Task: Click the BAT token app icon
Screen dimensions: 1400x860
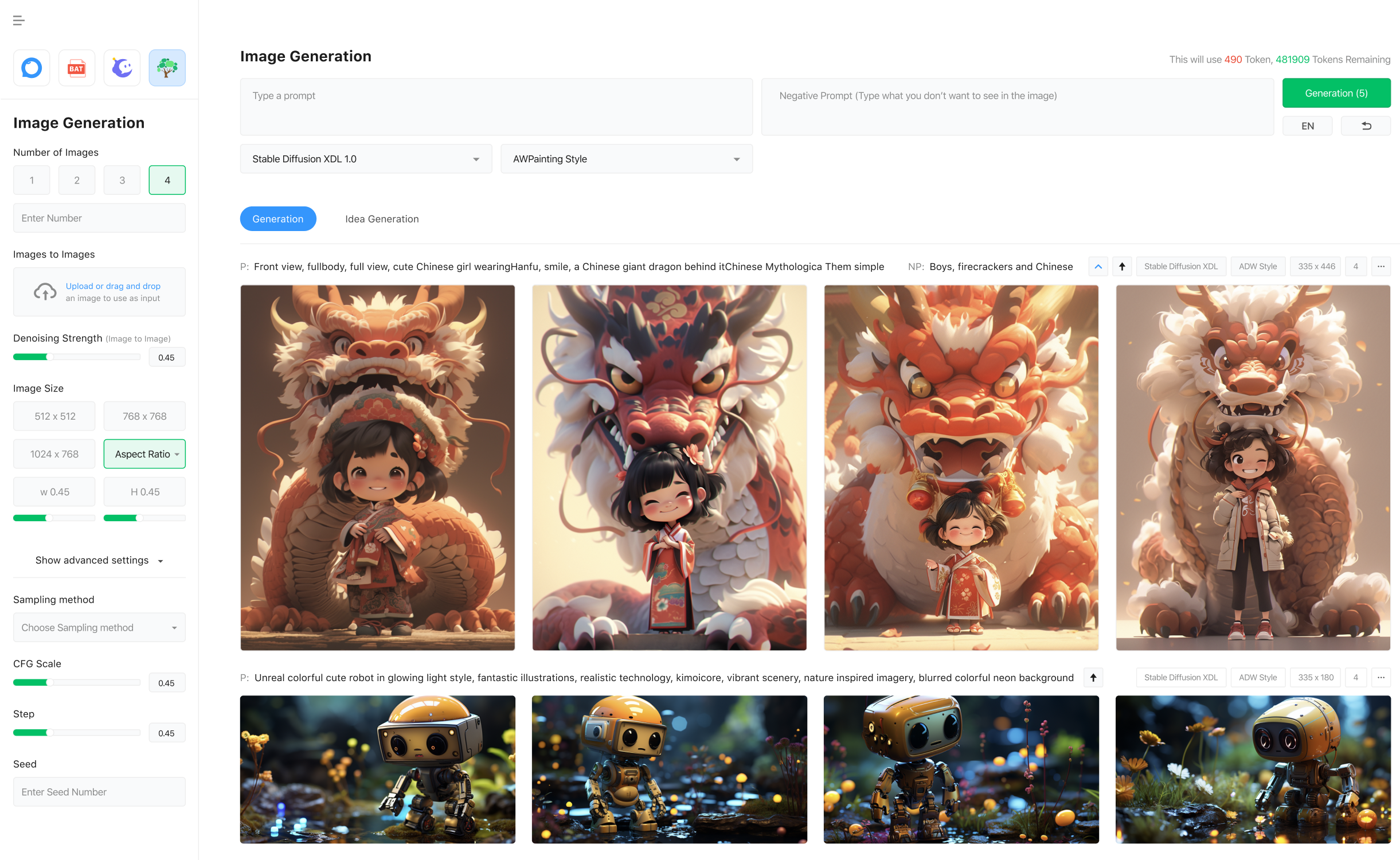Action: tap(76, 67)
